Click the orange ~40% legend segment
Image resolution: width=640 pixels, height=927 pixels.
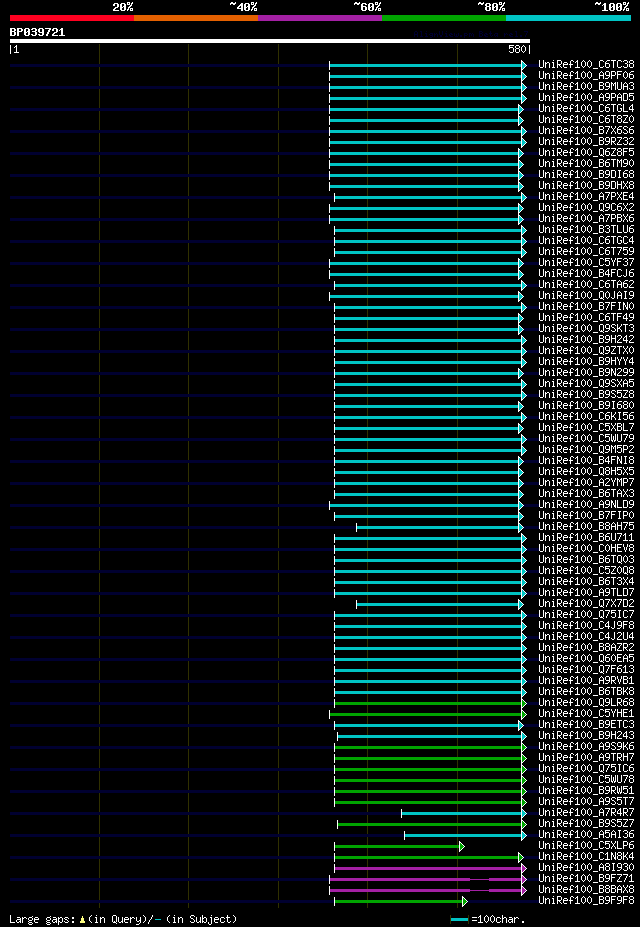click(196, 18)
